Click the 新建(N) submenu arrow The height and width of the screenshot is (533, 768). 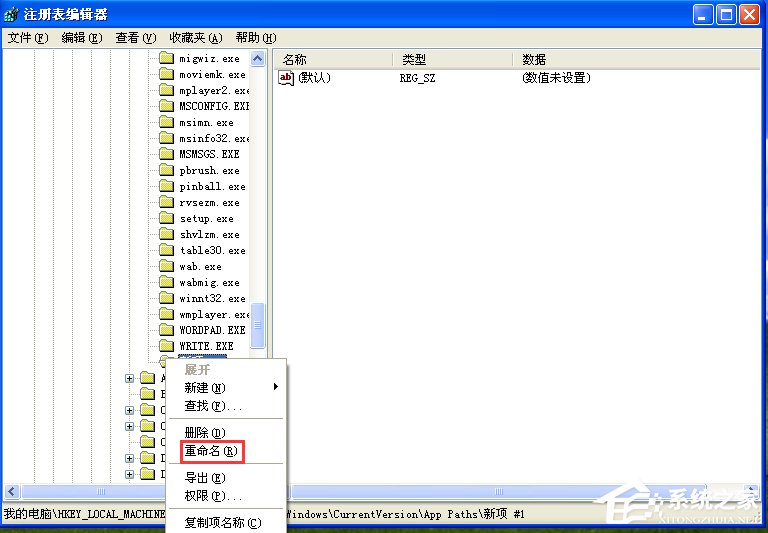[276, 387]
